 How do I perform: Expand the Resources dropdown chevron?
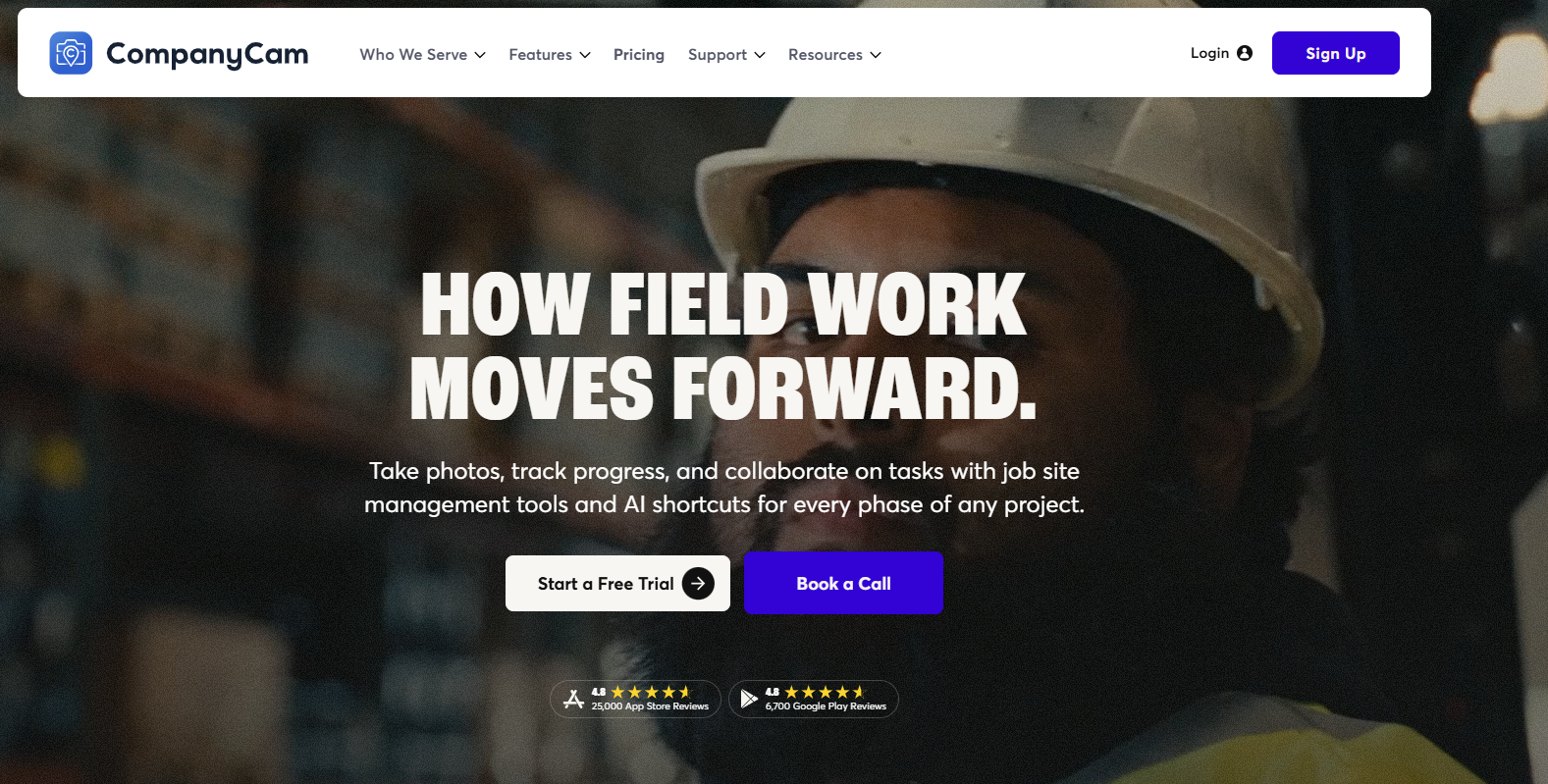pos(876,55)
